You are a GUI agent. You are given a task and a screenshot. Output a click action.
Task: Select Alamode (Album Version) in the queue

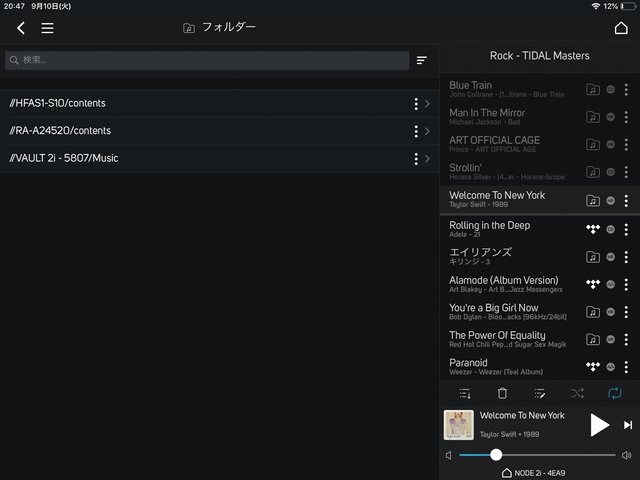(x=505, y=284)
